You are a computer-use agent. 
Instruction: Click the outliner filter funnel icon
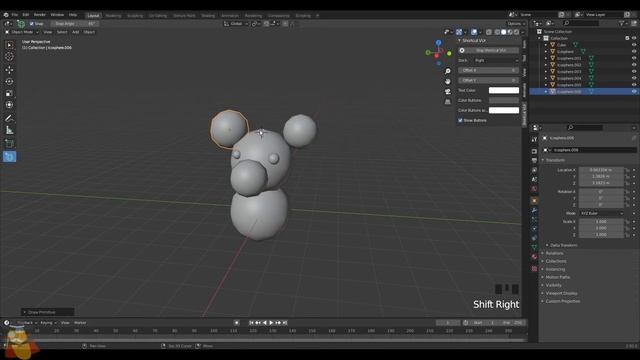tap(622, 23)
